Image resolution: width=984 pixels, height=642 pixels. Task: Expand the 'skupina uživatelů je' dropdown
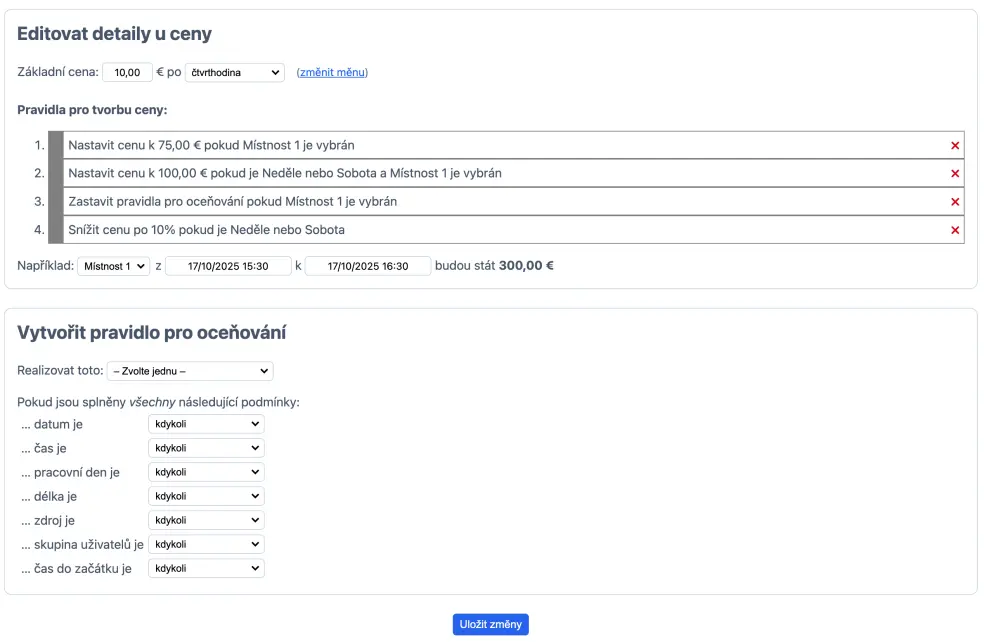205,544
